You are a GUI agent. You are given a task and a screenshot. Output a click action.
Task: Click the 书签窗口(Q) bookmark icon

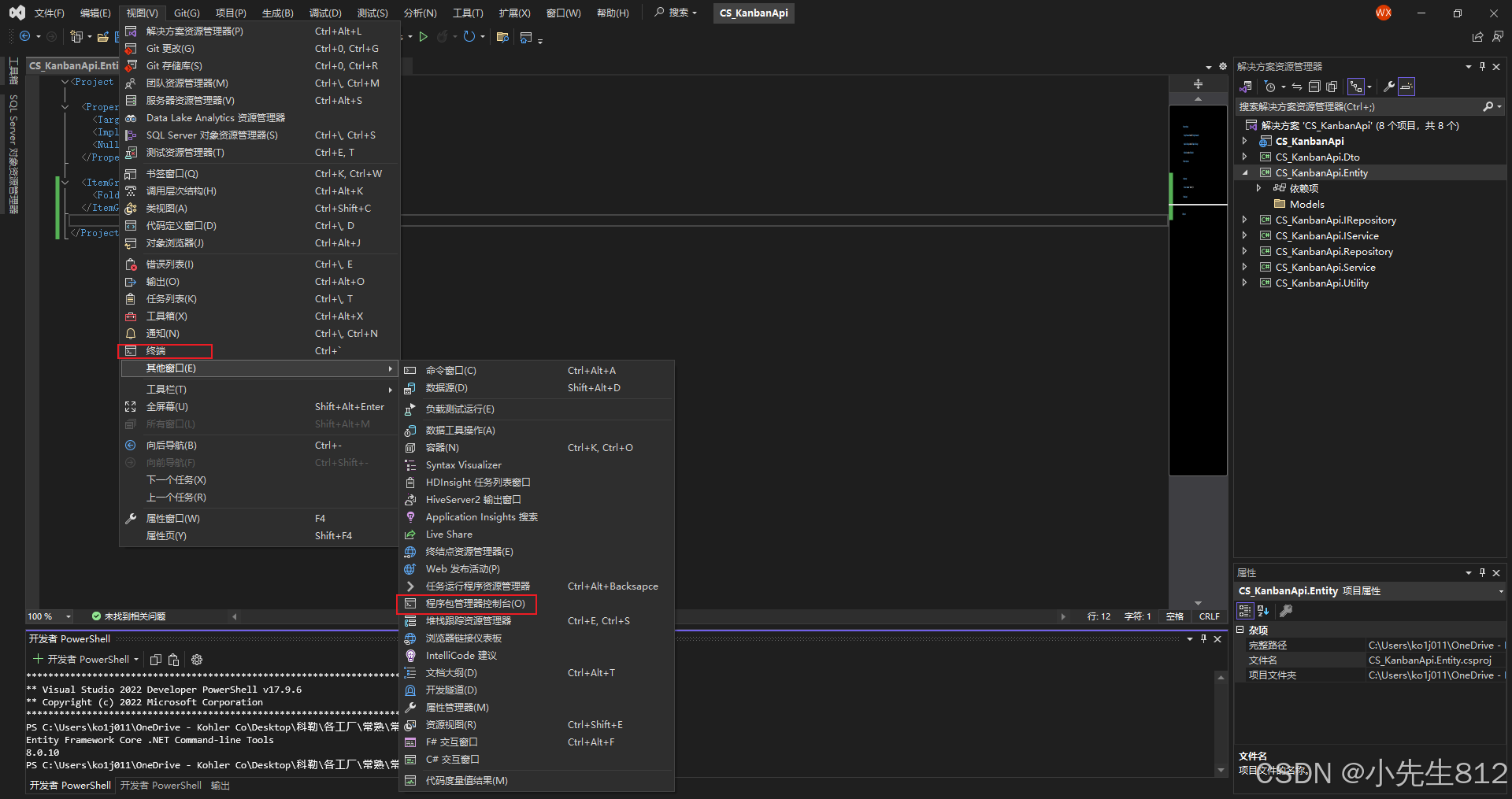point(131,174)
